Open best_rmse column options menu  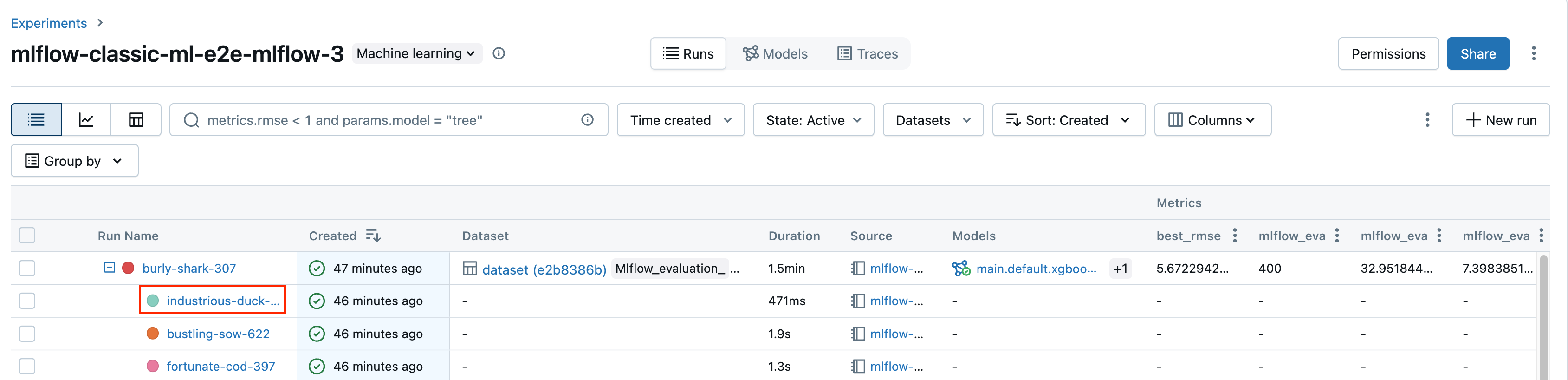(x=1234, y=236)
